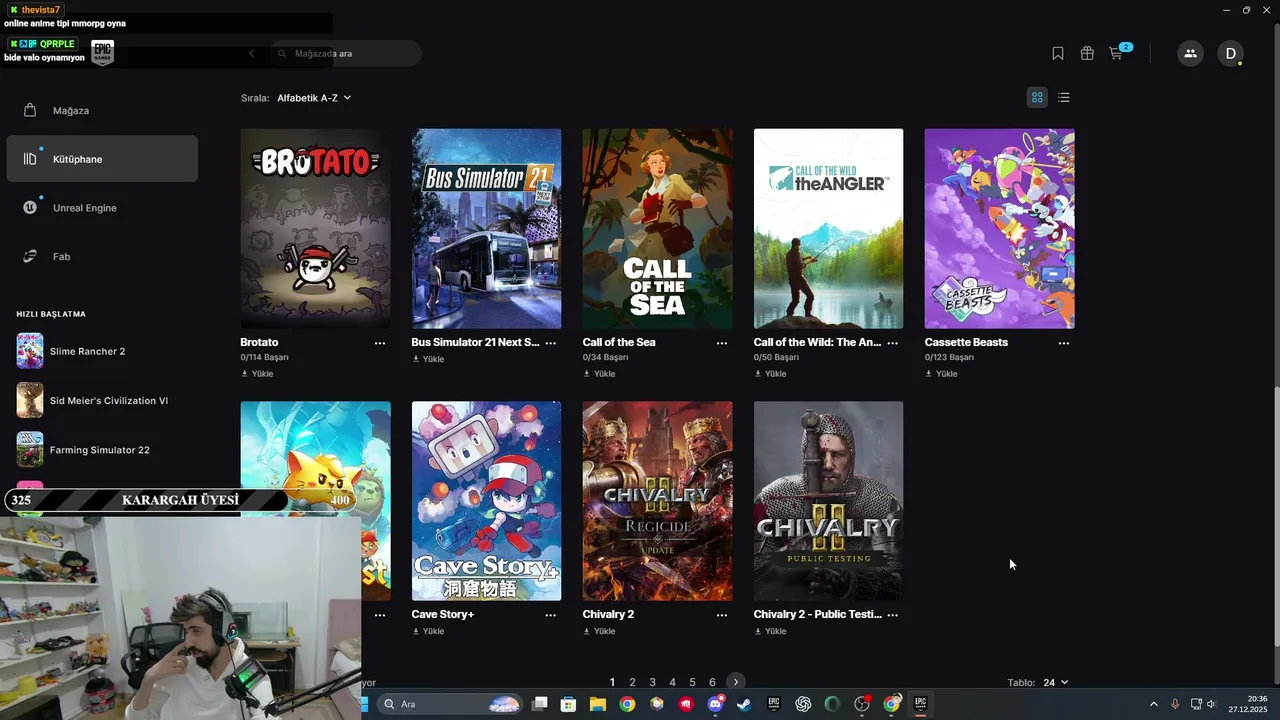The width and height of the screenshot is (1280, 720).
Task: Click Yükle under Cave Story+
Action: pos(428,631)
